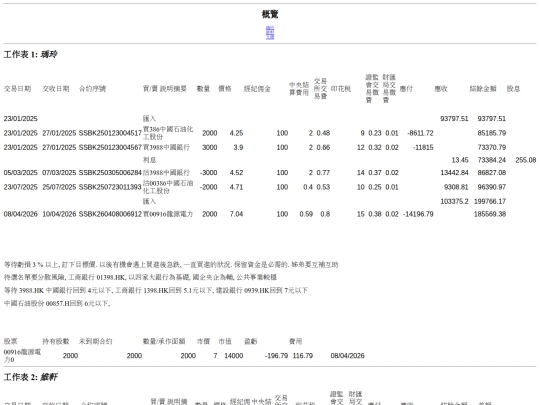This screenshot has height=405, width=540.
Task: Click dividend value 255.08
Action: point(526,160)
